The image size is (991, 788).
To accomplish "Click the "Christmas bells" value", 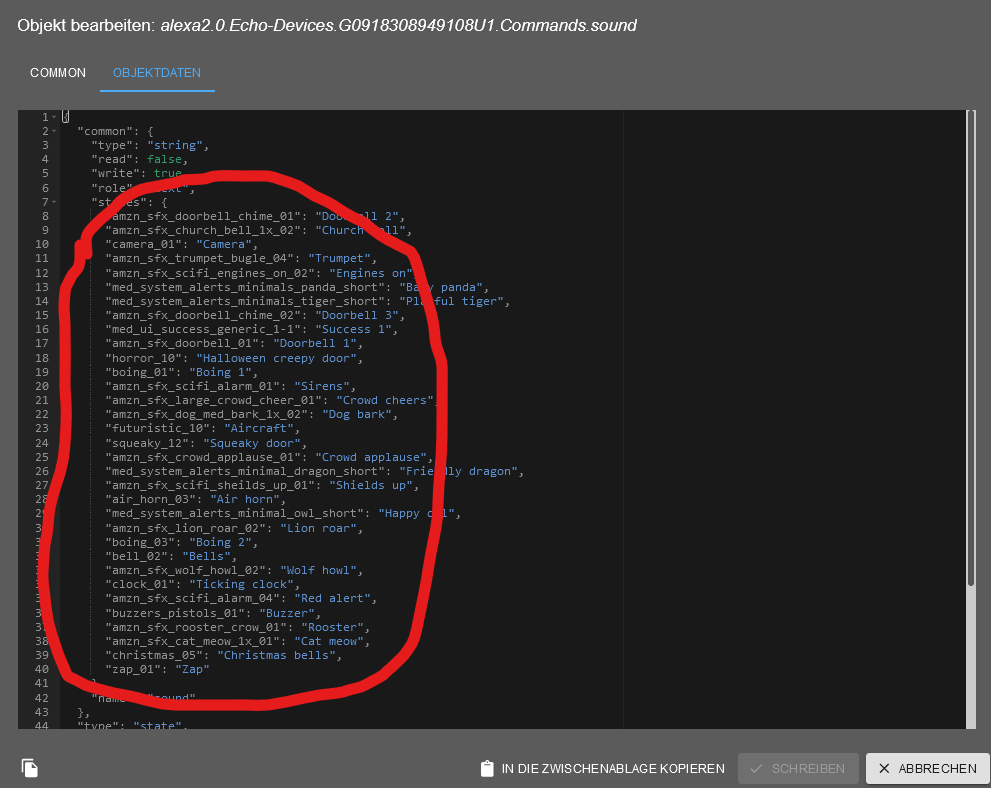I will (277, 655).
